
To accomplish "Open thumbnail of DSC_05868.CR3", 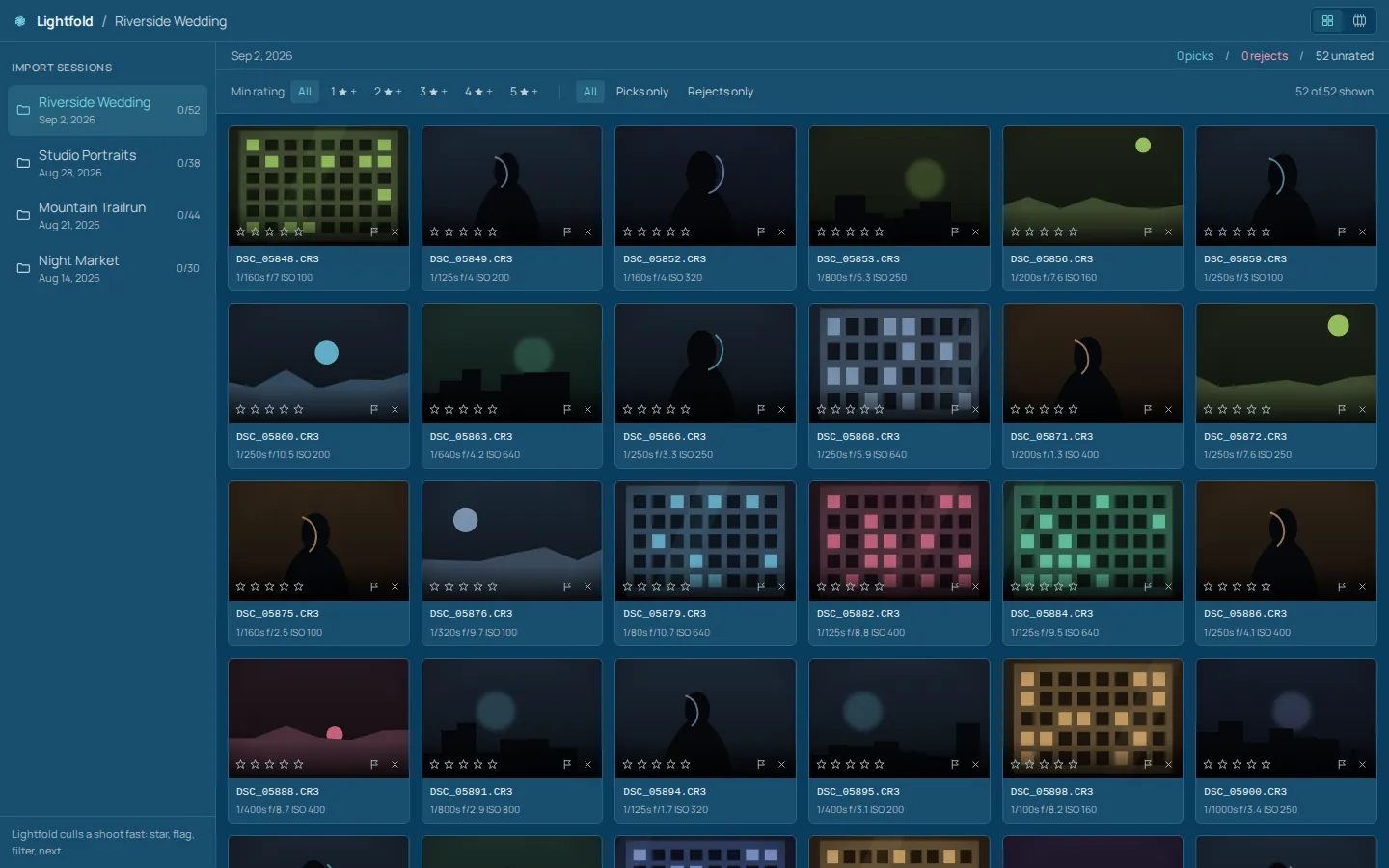I will coord(899,364).
